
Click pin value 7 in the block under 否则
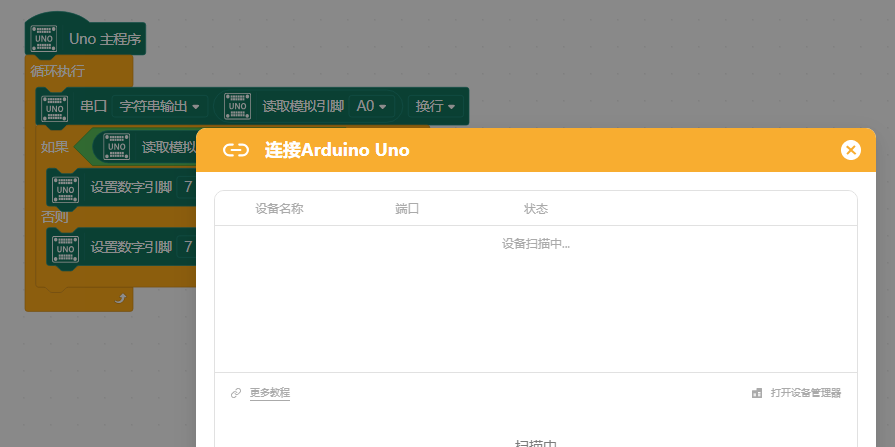click(x=188, y=247)
